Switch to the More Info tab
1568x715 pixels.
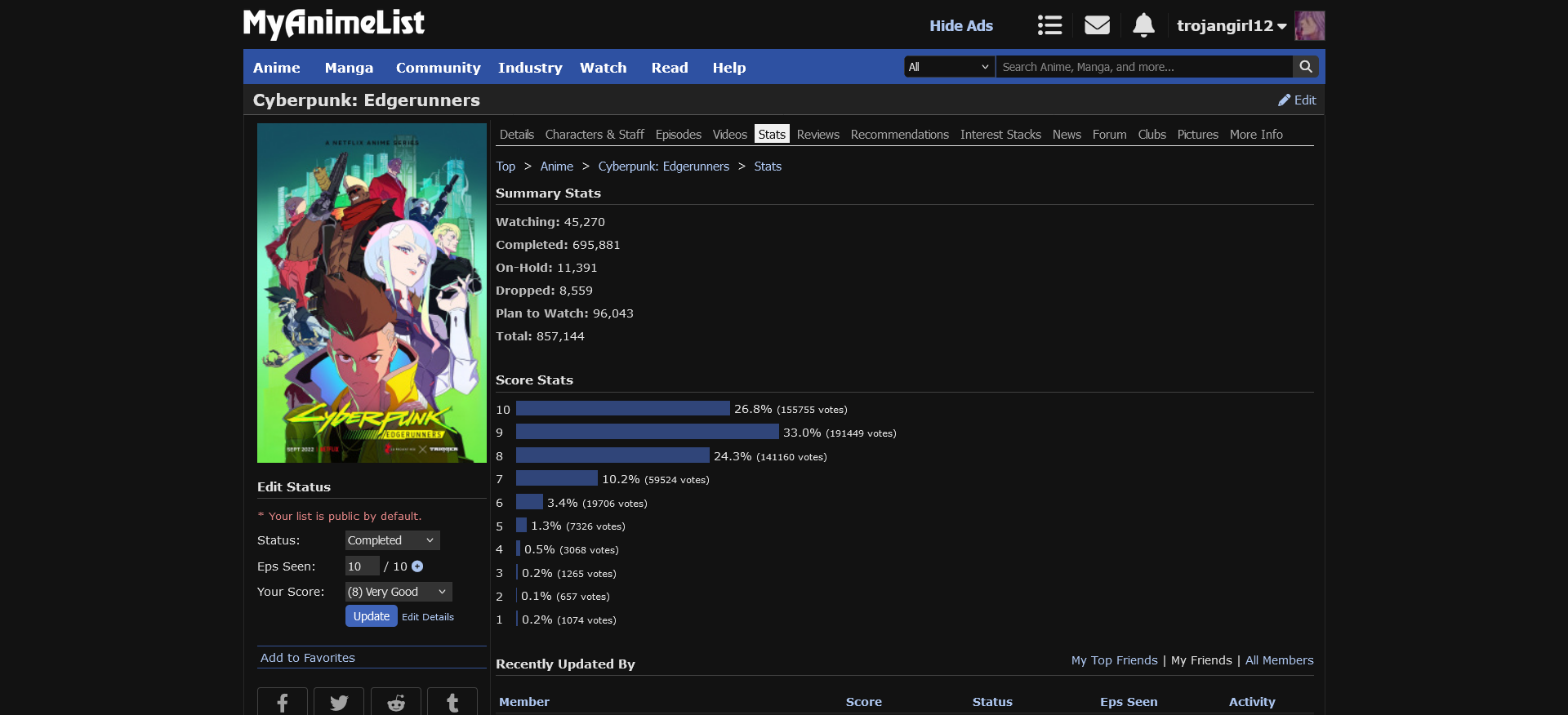(1256, 135)
